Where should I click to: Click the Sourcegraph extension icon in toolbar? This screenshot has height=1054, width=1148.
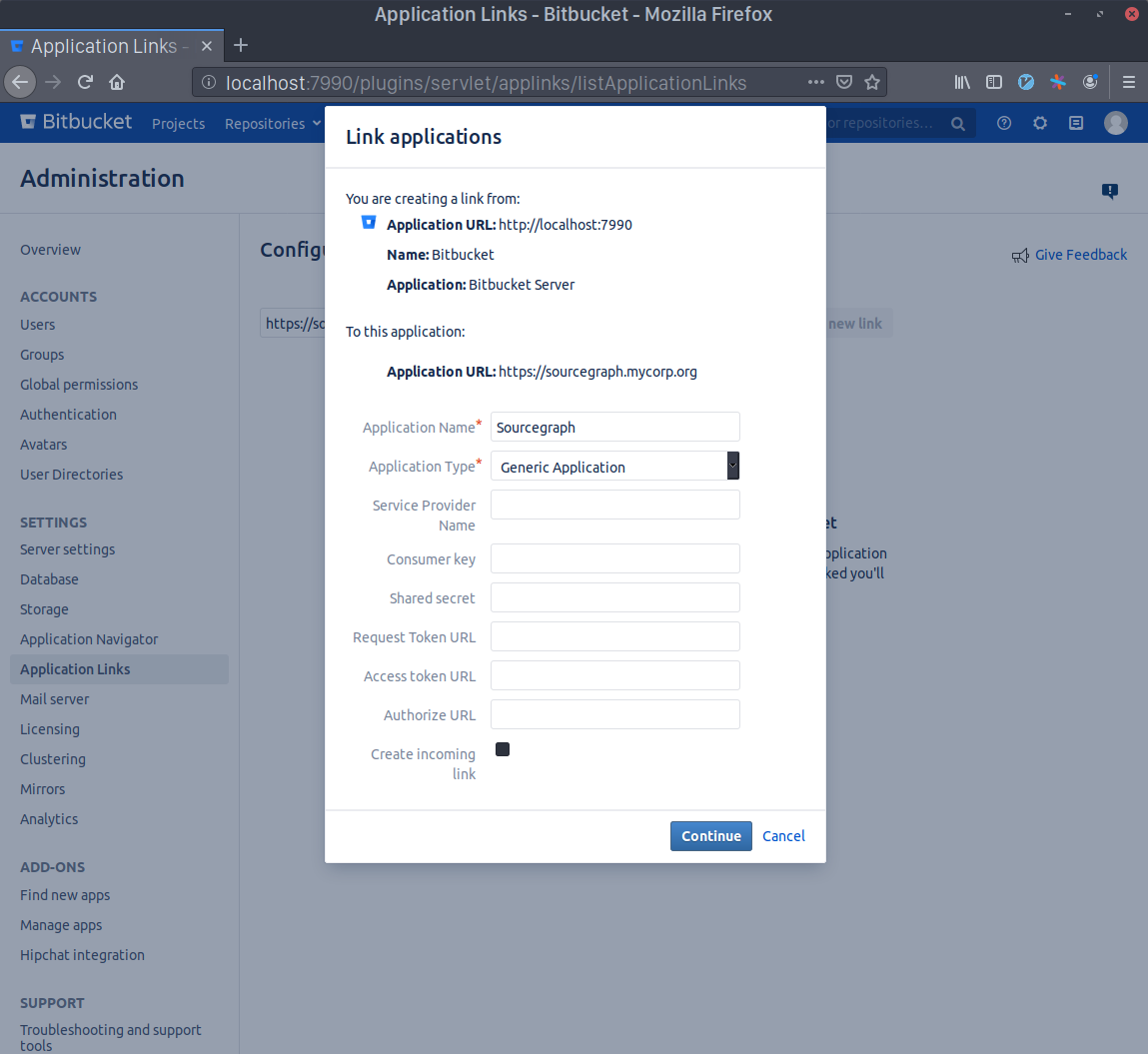[1058, 82]
